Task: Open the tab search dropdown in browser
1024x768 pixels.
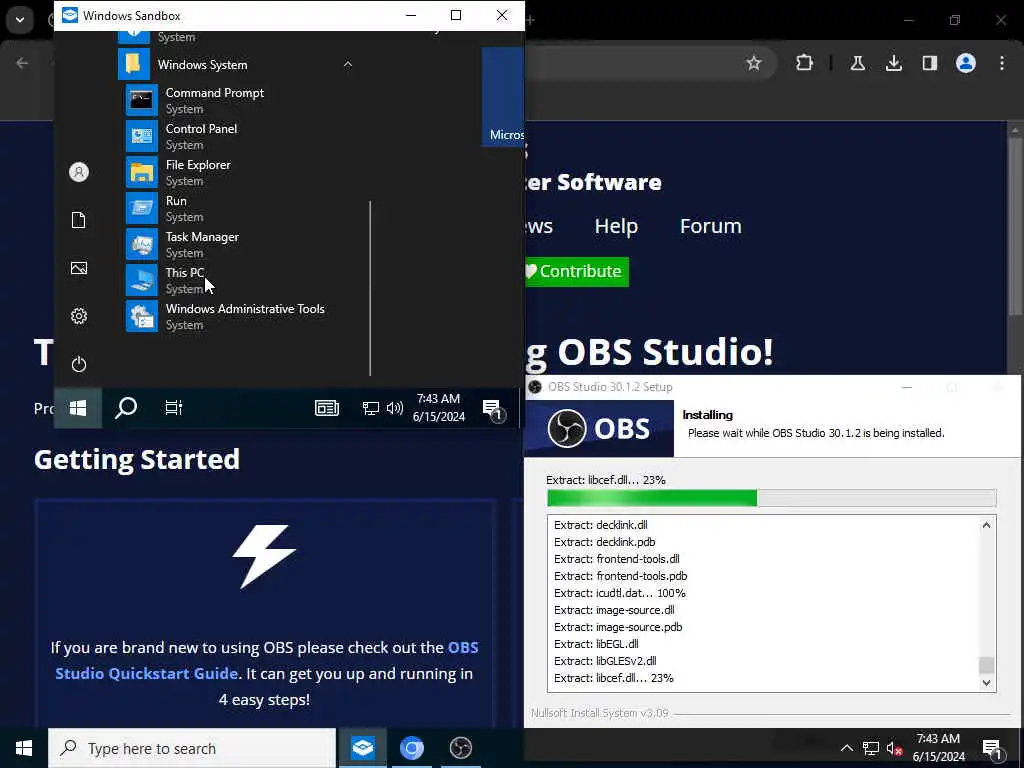Action: point(20,20)
